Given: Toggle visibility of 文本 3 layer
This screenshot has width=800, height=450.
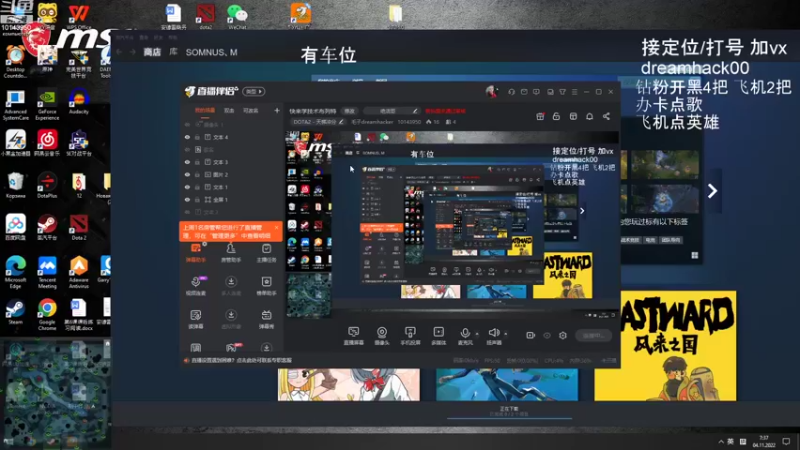Looking at the screenshot, I should click(x=187, y=162).
